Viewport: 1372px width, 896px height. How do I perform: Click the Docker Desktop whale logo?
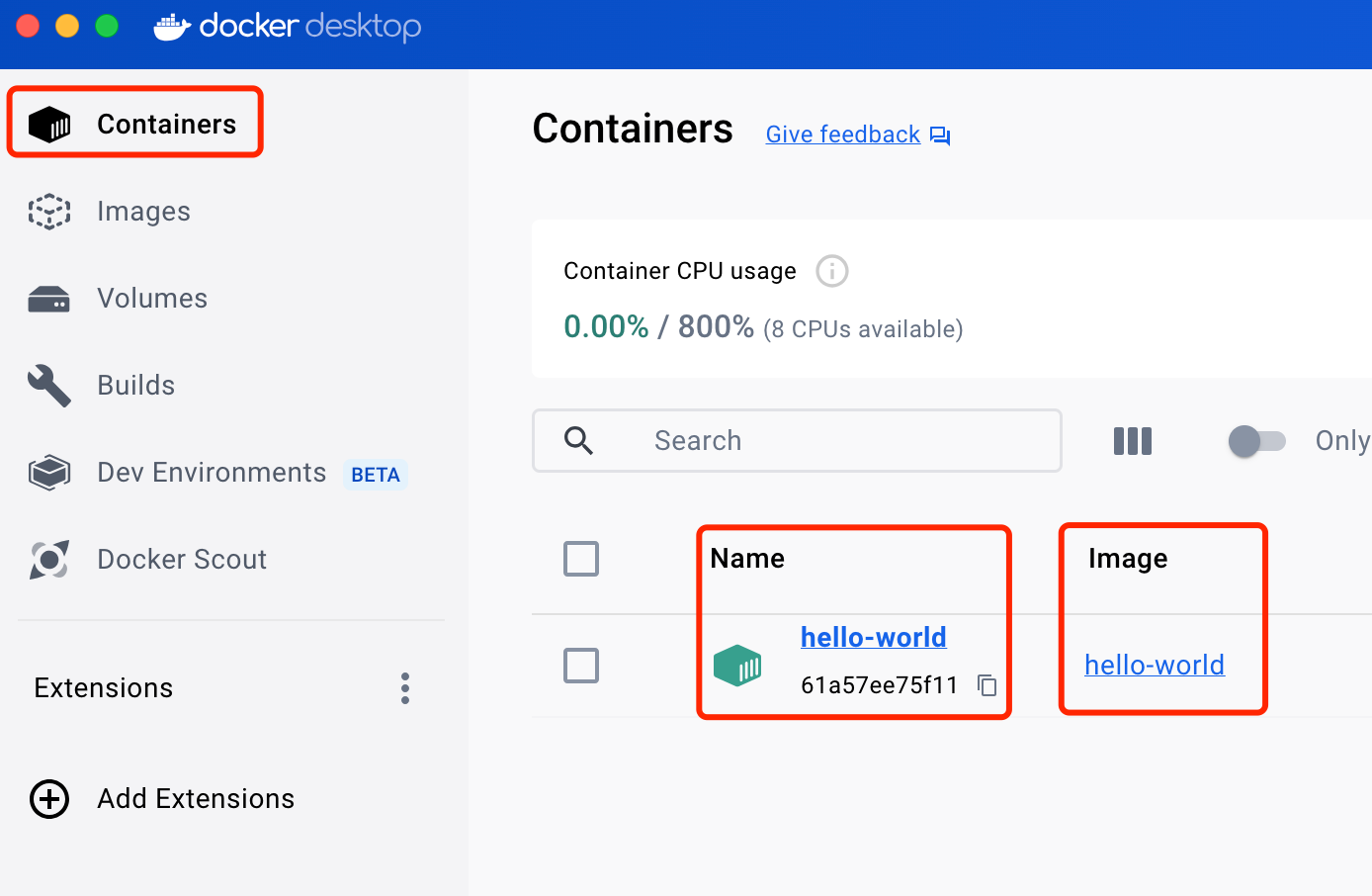click(172, 27)
